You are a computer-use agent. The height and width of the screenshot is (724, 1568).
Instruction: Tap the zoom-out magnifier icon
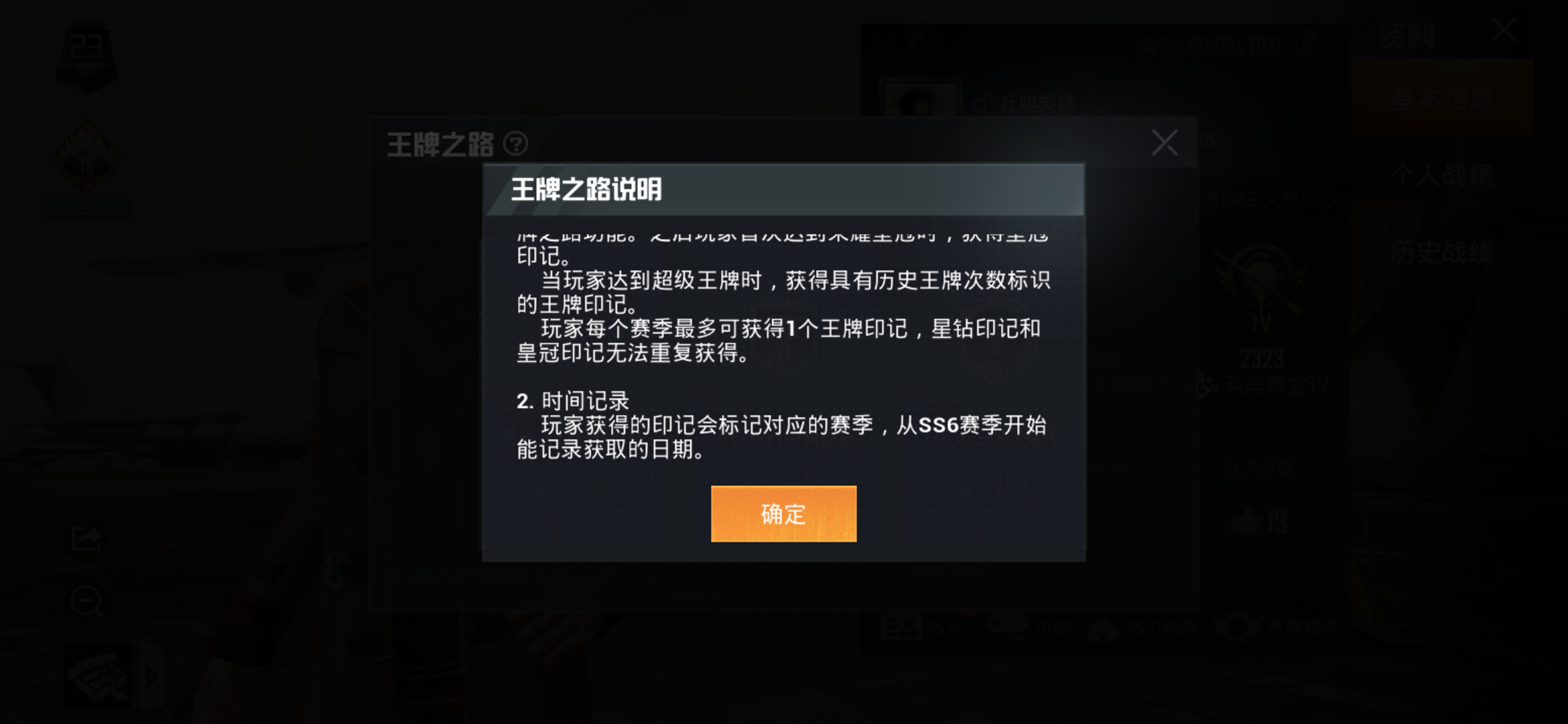86,601
